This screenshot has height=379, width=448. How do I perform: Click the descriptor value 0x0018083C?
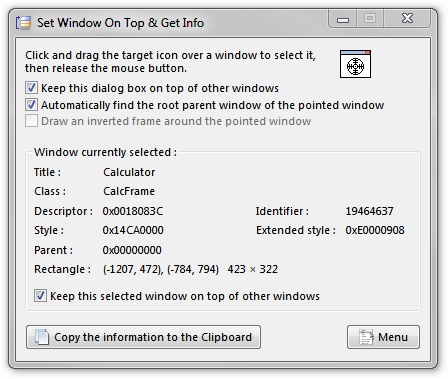point(133,211)
